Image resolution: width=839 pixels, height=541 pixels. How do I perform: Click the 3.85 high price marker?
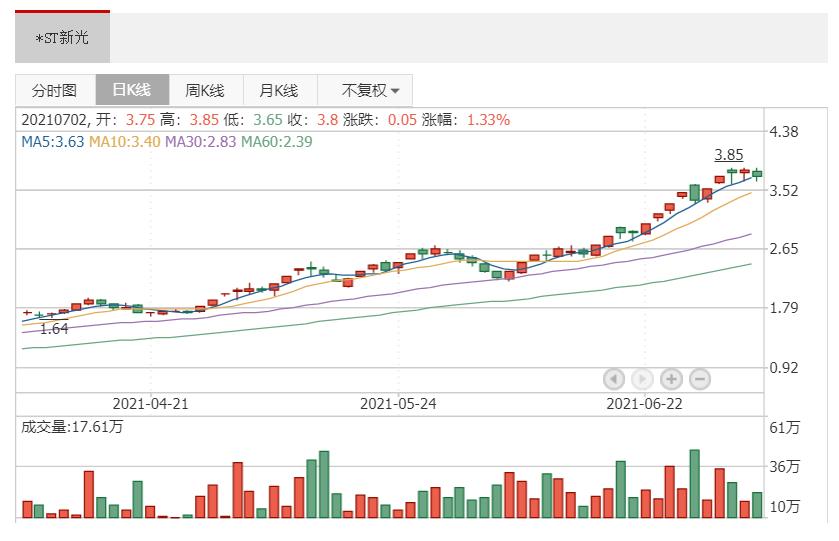pyautogui.click(x=729, y=155)
